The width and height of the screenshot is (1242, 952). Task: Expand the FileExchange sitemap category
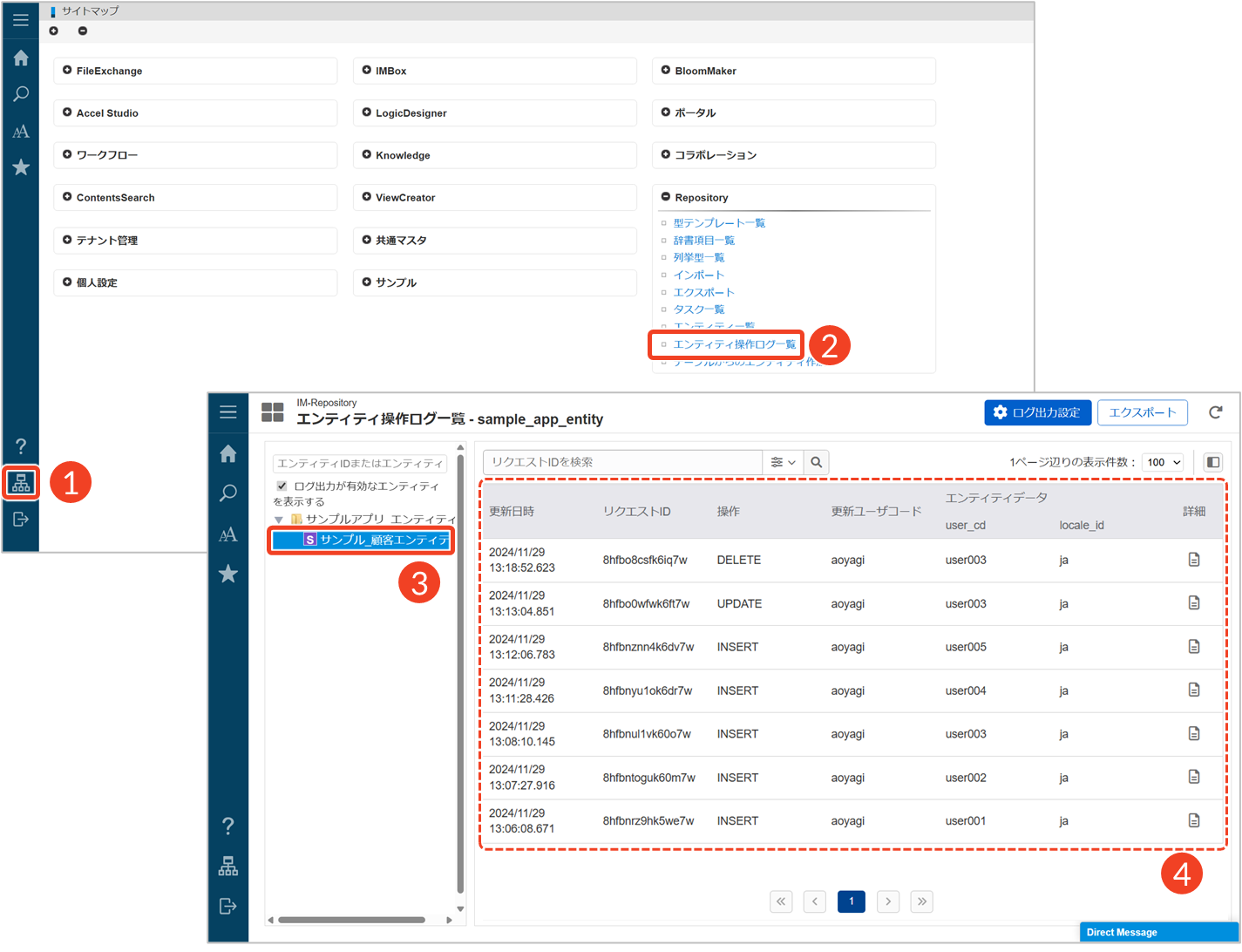click(68, 71)
